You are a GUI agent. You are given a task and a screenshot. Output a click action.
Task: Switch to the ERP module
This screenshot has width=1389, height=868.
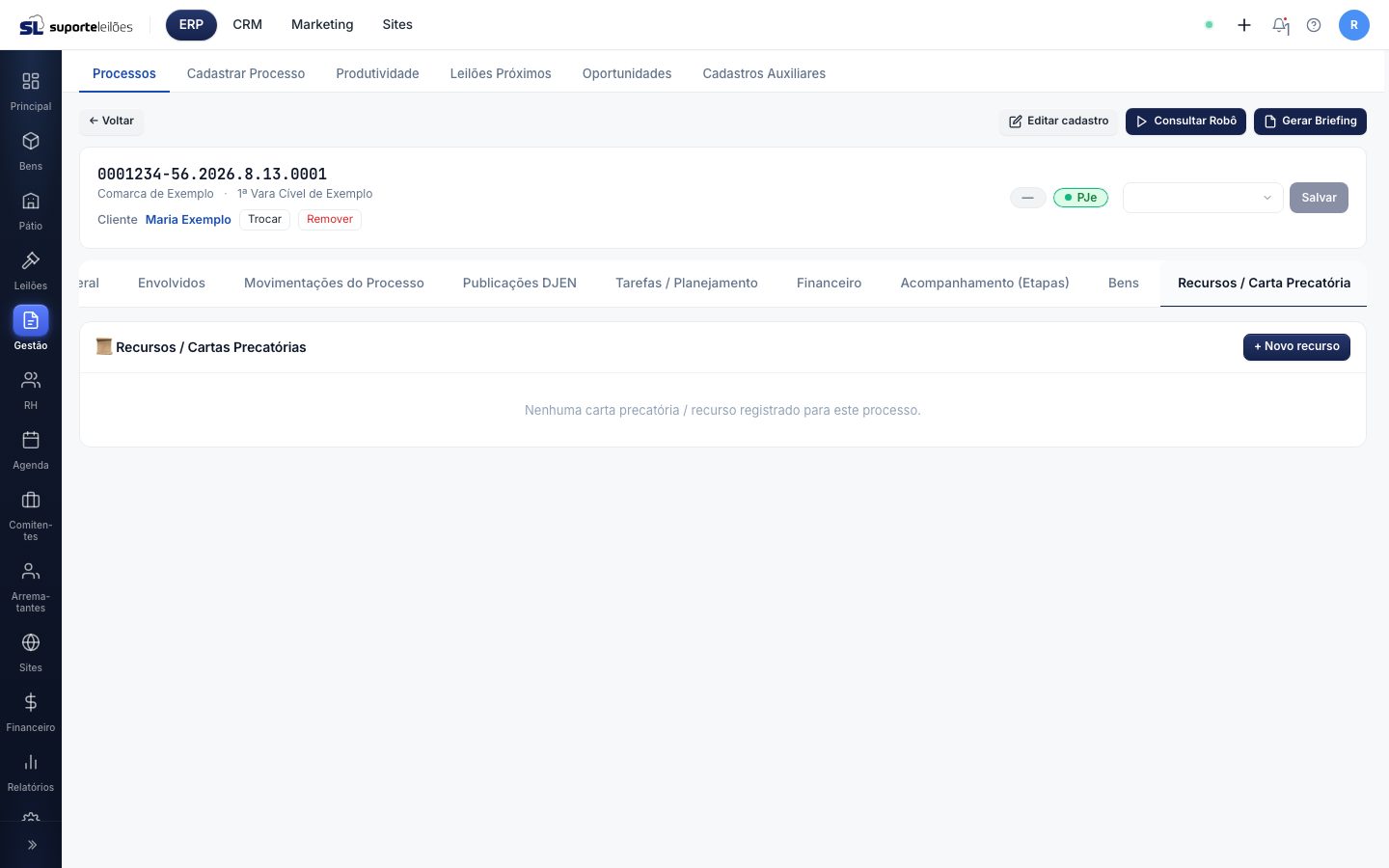point(191,25)
